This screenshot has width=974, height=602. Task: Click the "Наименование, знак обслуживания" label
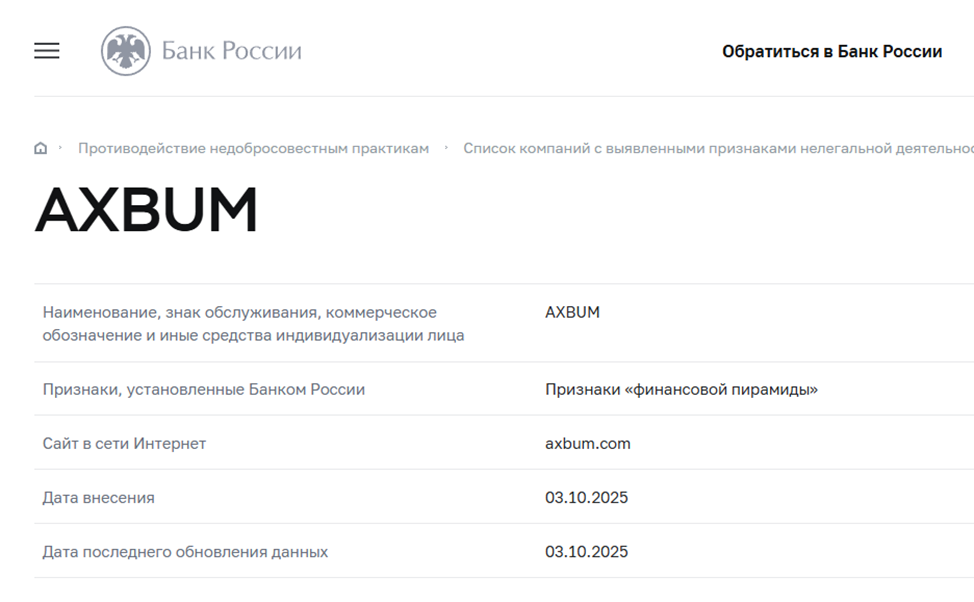(x=240, y=312)
